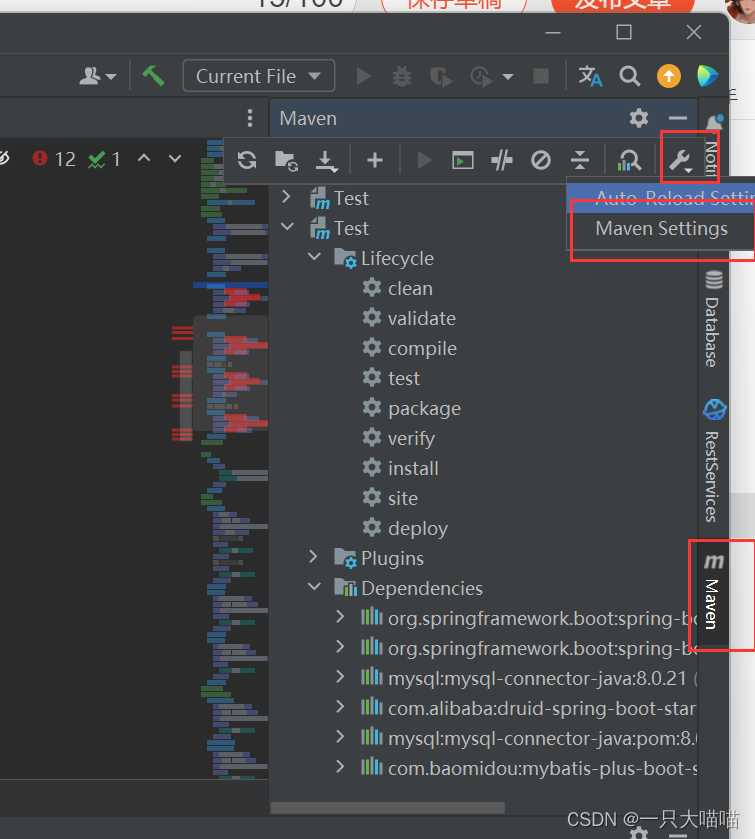Open Maven panel gear options
Image resolution: width=755 pixels, height=839 pixels.
click(638, 118)
